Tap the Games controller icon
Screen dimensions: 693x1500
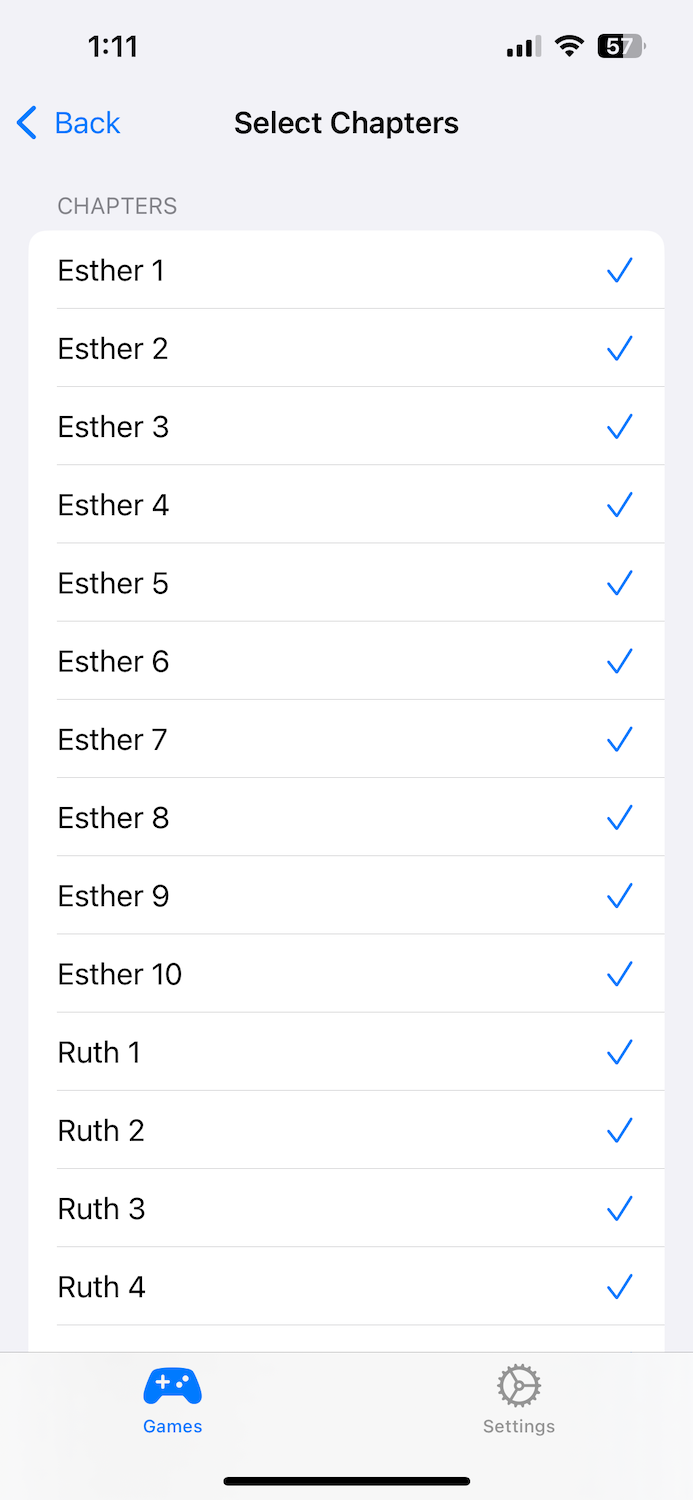pyautogui.click(x=173, y=1387)
